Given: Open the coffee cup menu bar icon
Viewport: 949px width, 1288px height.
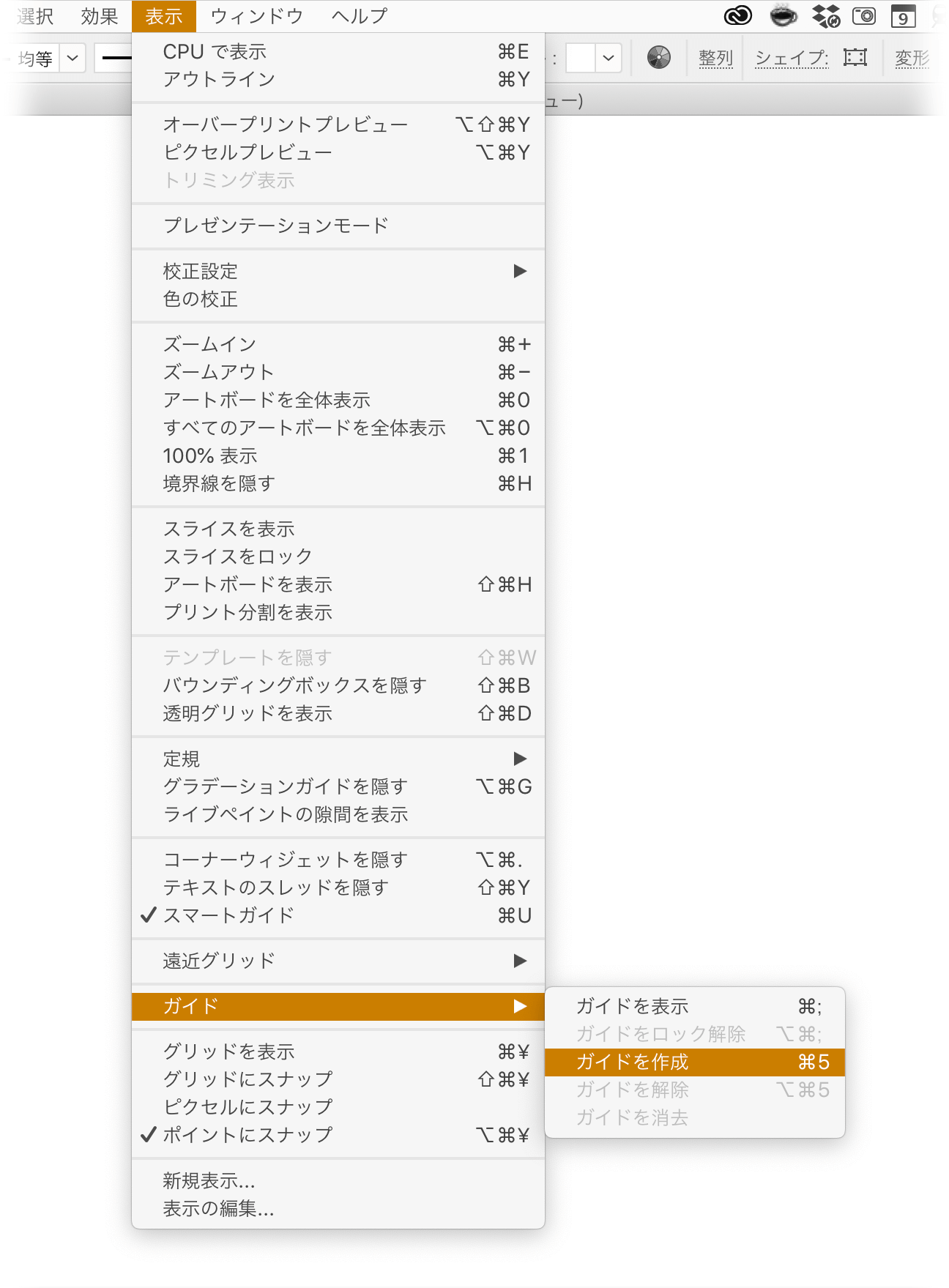Looking at the screenshot, I should (x=783, y=15).
